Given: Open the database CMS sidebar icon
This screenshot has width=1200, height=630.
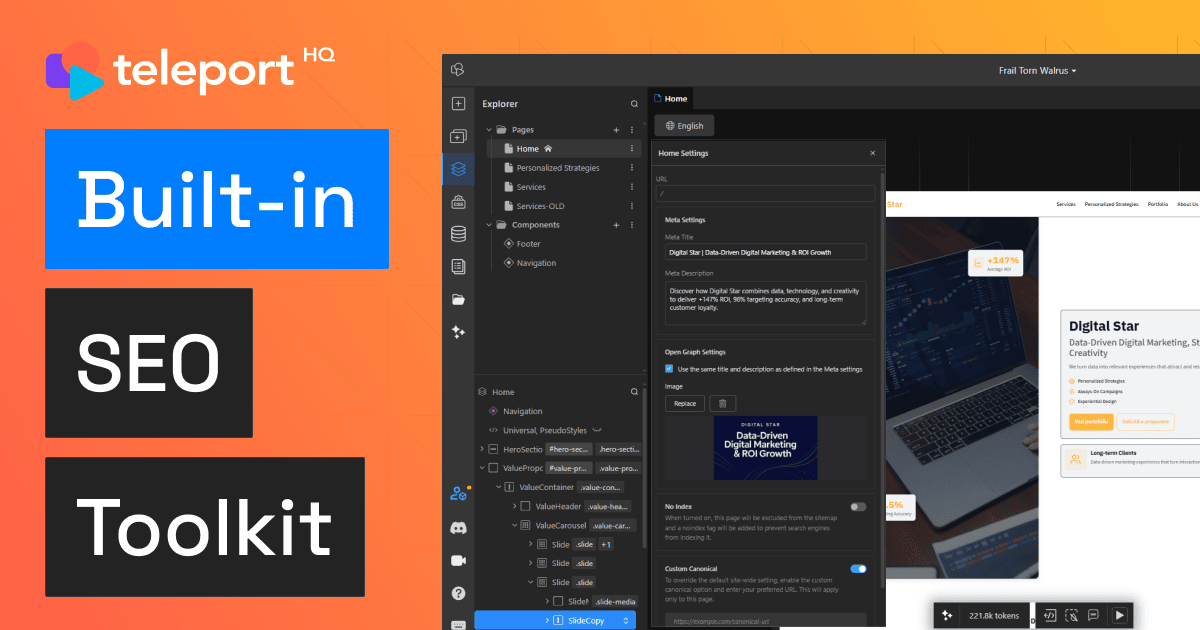Looking at the screenshot, I should pyautogui.click(x=458, y=234).
